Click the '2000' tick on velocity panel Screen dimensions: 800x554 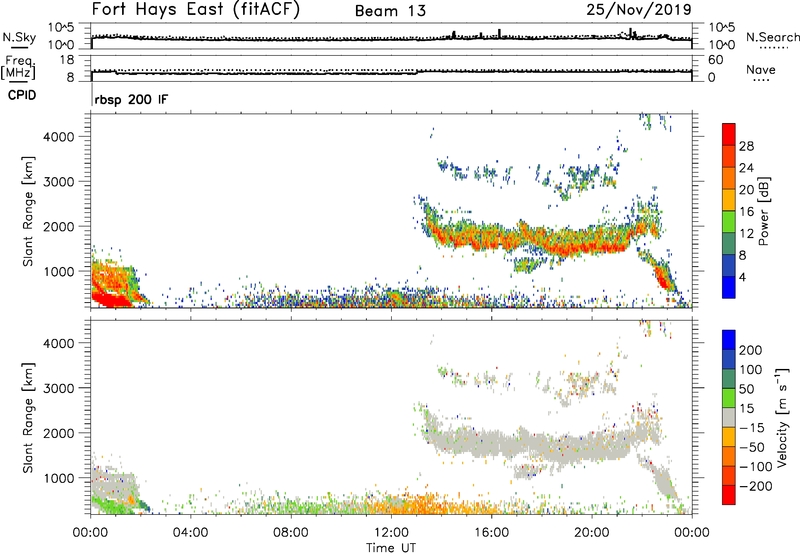(58, 433)
